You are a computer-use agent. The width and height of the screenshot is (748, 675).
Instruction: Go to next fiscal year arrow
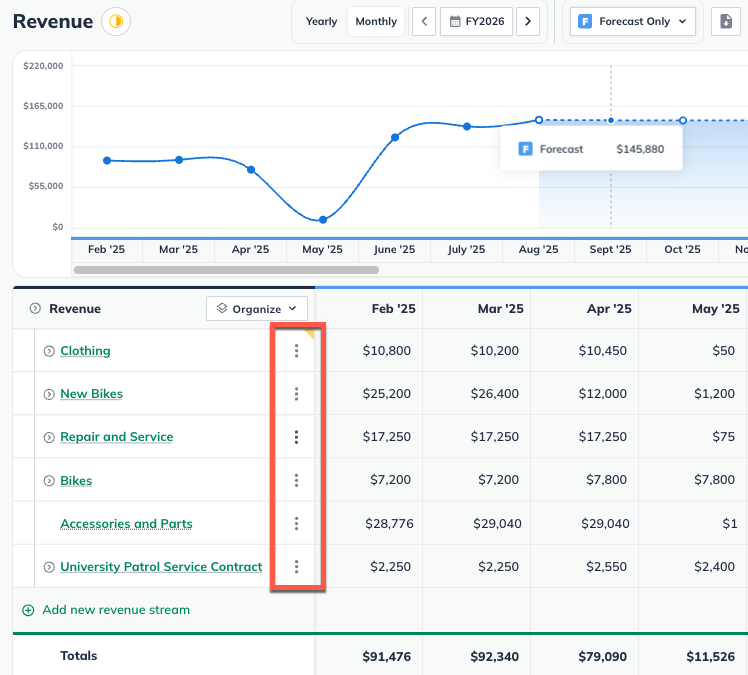point(528,21)
